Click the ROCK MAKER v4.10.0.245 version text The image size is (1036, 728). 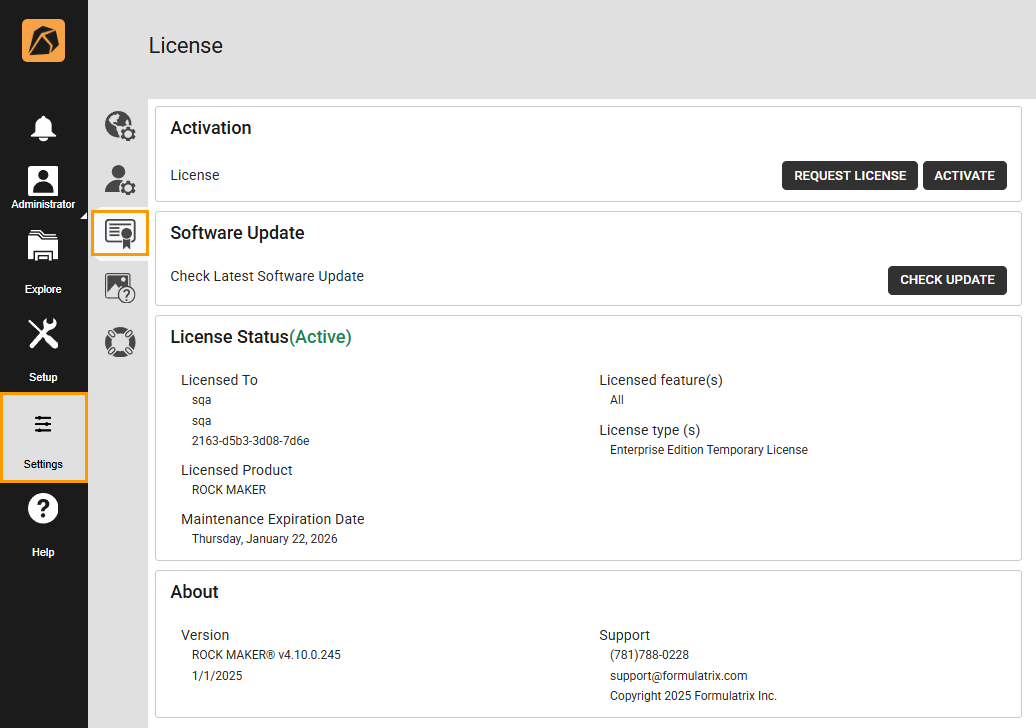266,655
